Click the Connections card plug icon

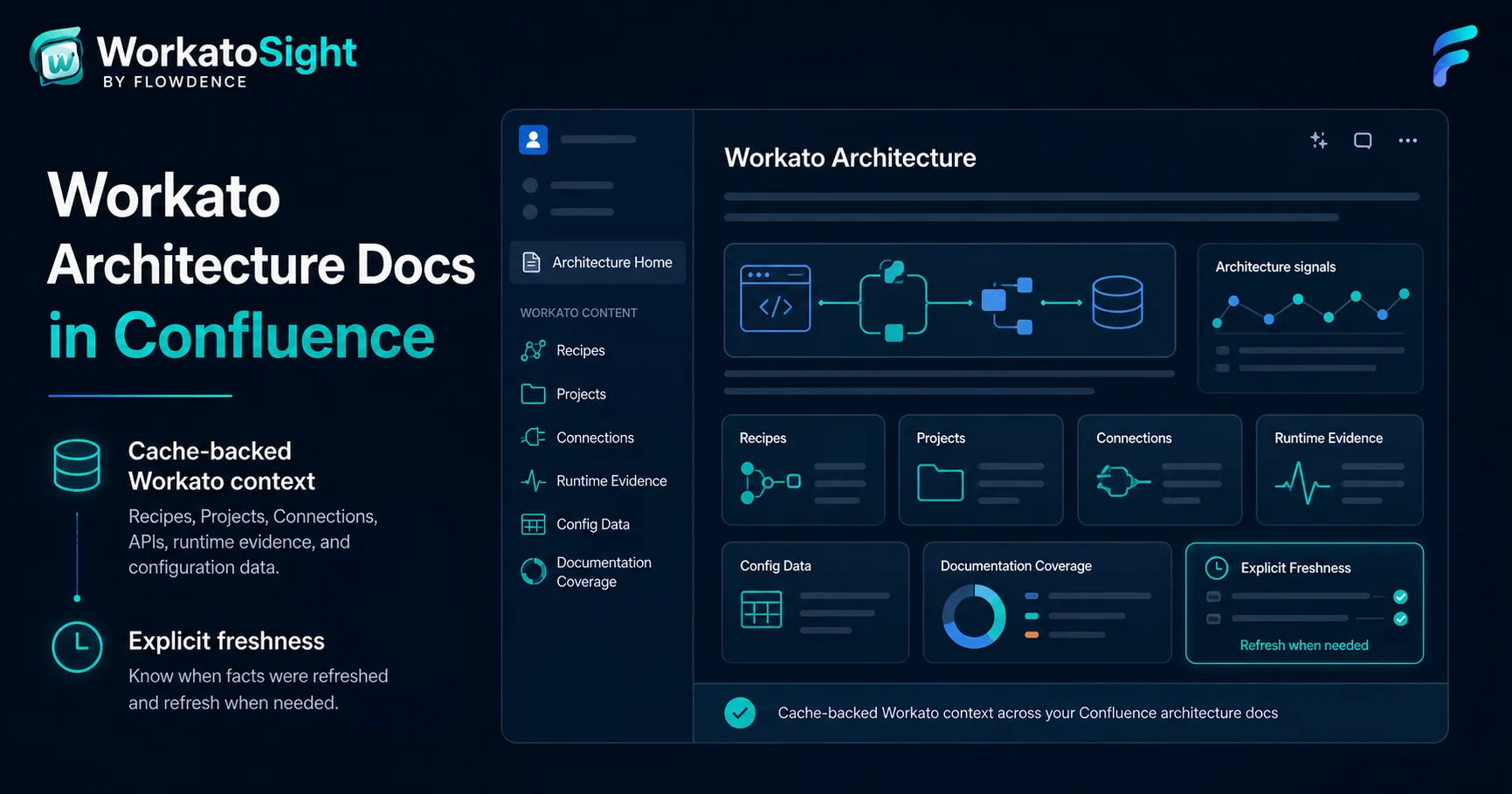click(1123, 481)
